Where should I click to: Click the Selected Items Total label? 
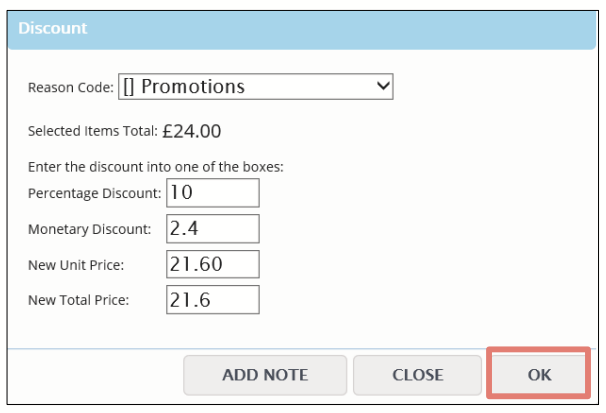point(93,131)
